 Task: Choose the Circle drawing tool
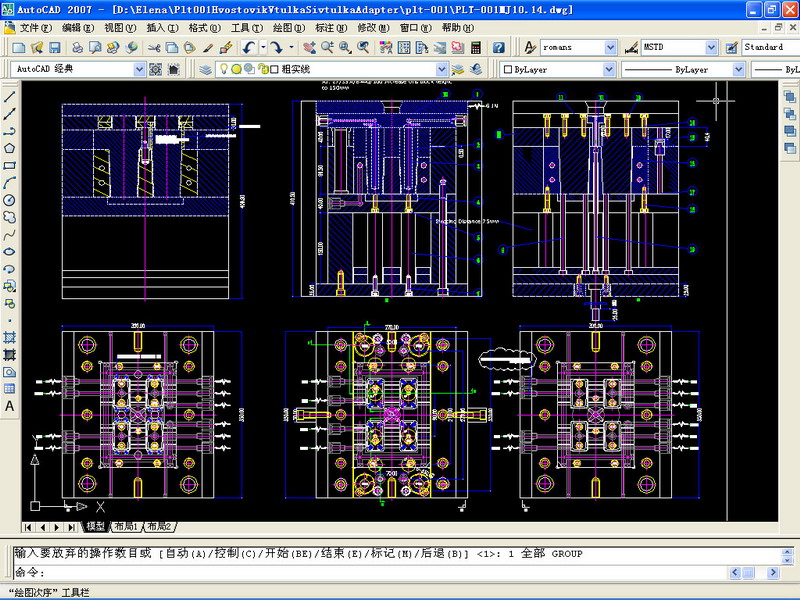[x=10, y=199]
